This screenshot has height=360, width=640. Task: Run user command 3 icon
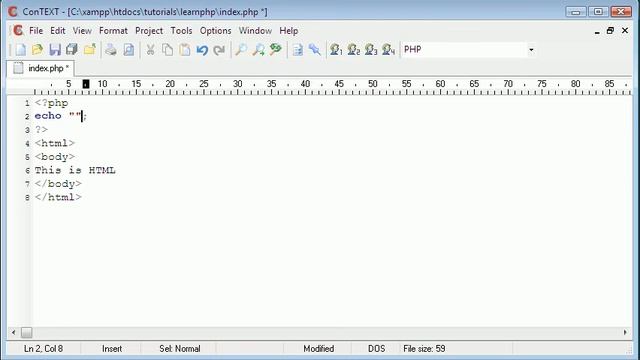pos(371,50)
